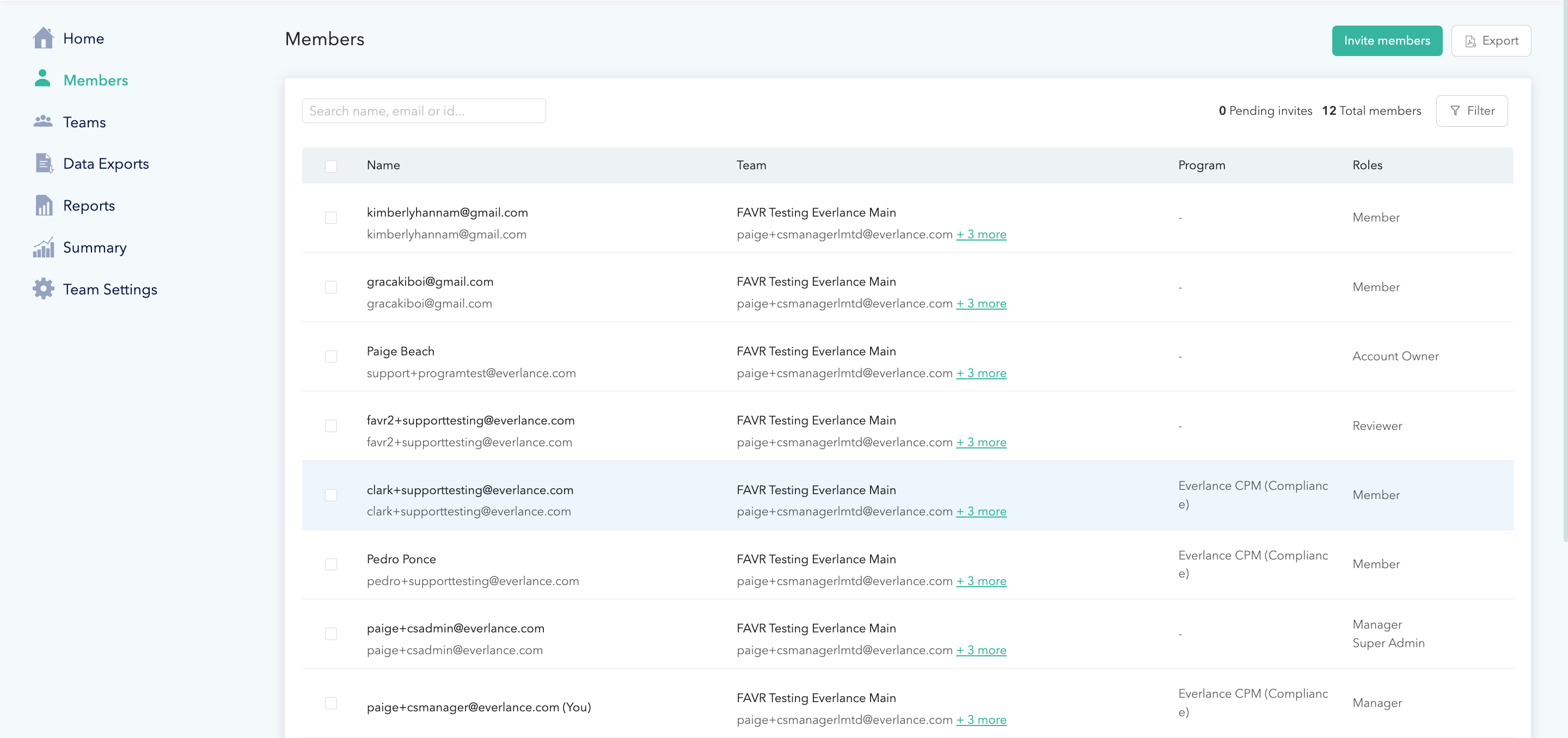Open member gracakiboi@gmail.com name
The width and height of the screenshot is (1568, 738).
pos(430,282)
